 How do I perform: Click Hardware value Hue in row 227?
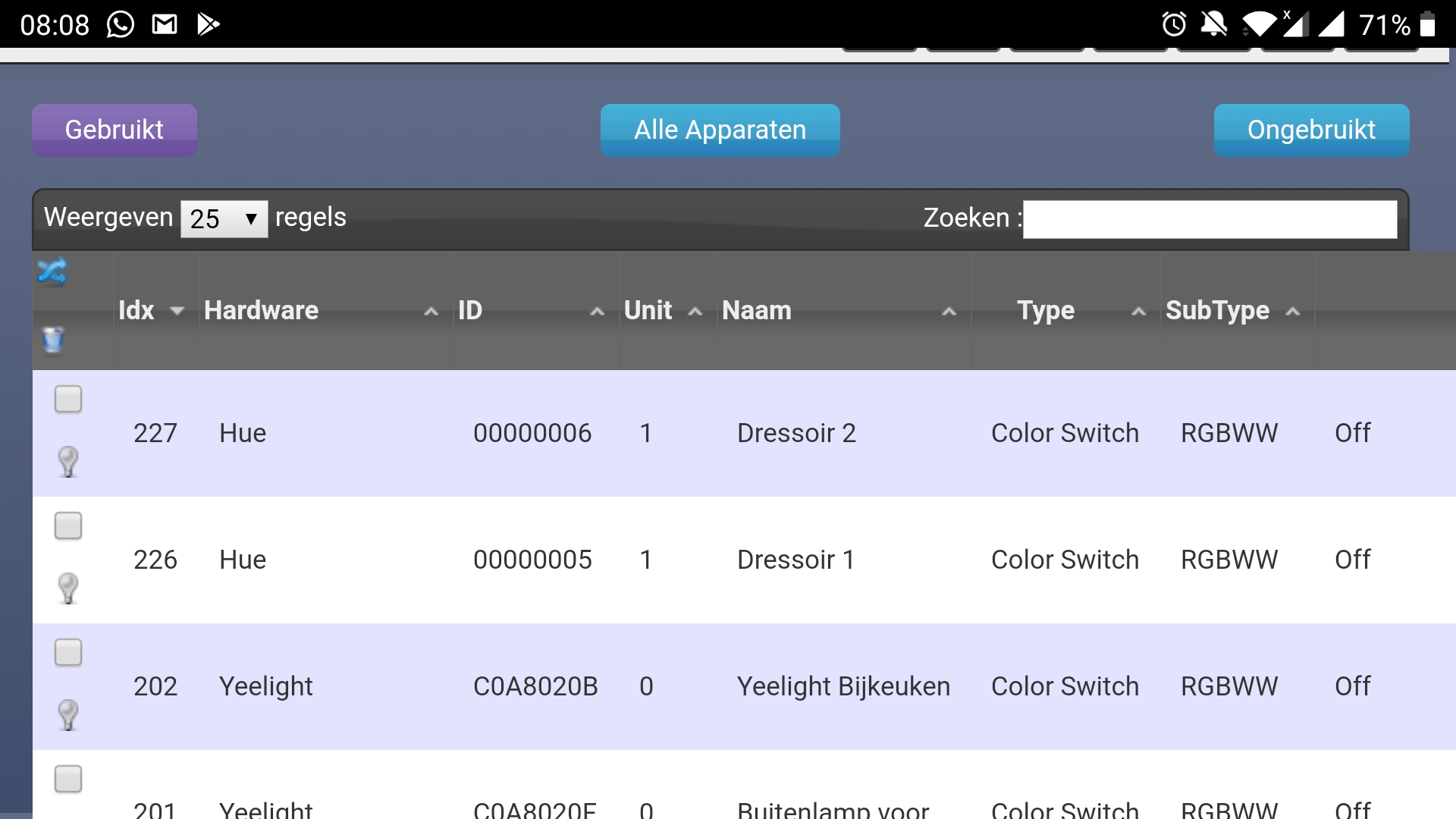coord(243,433)
